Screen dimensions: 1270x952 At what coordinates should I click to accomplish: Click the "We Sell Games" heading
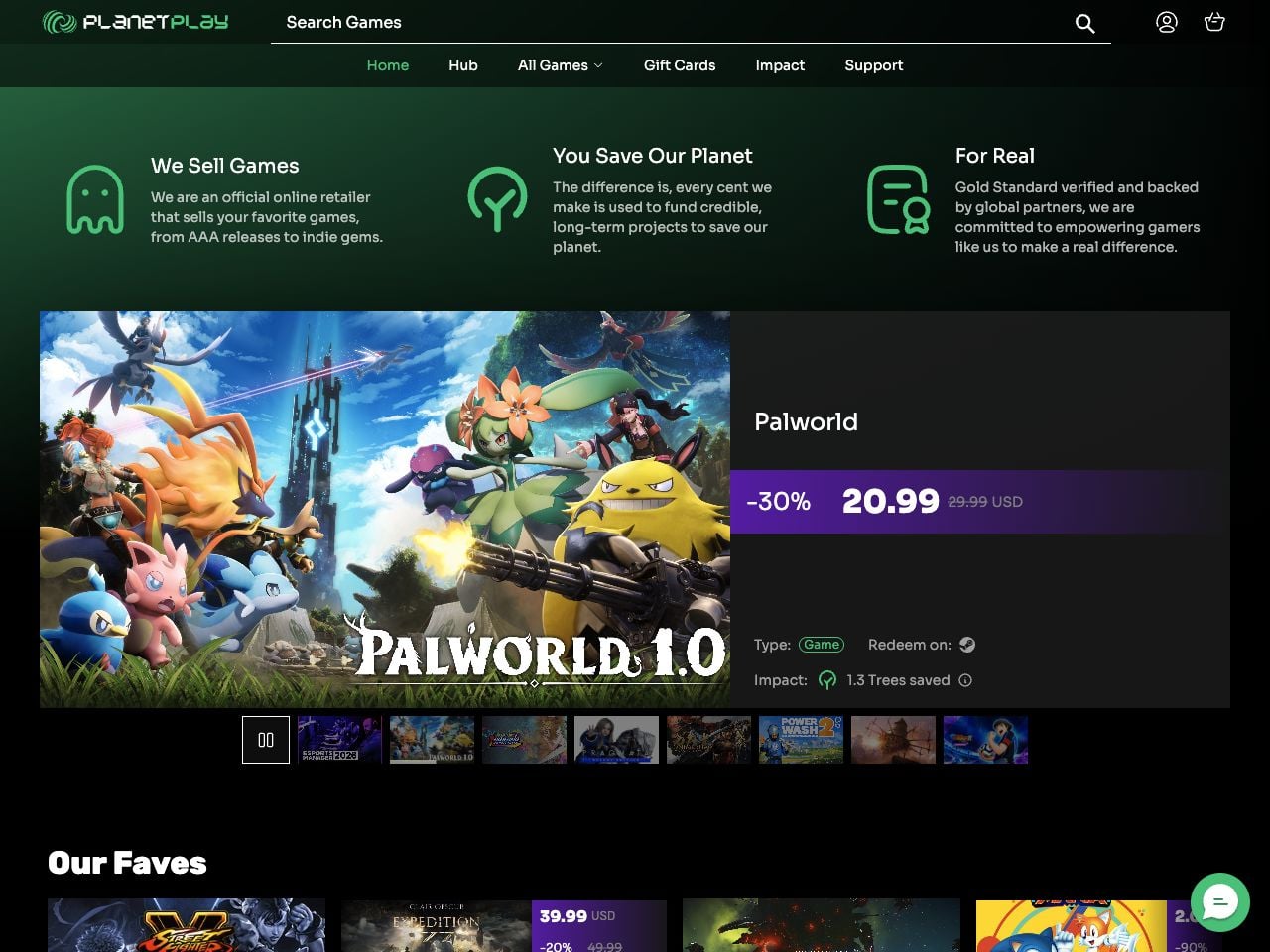coord(225,166)
